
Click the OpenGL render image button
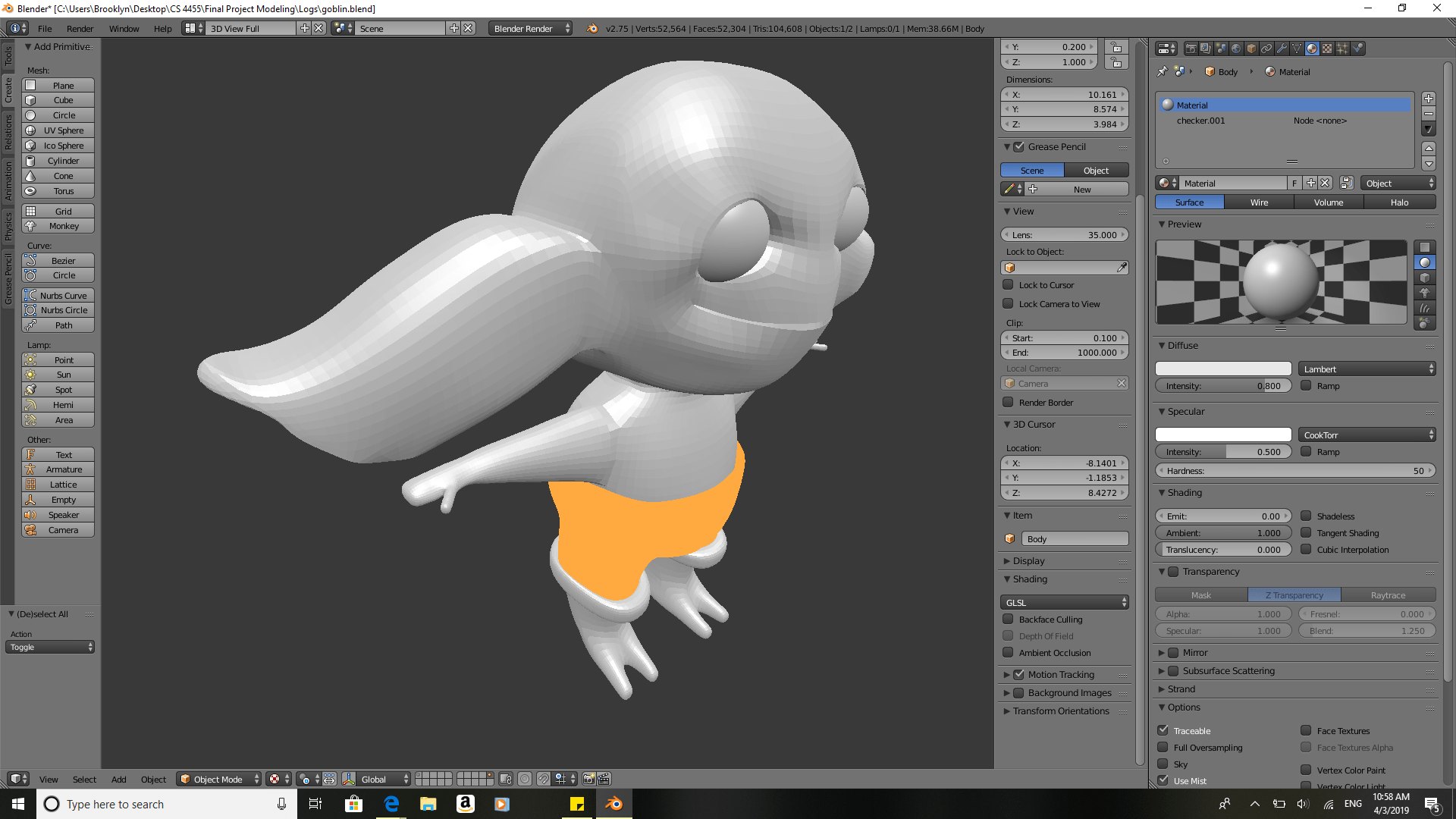tap(588, 779)
